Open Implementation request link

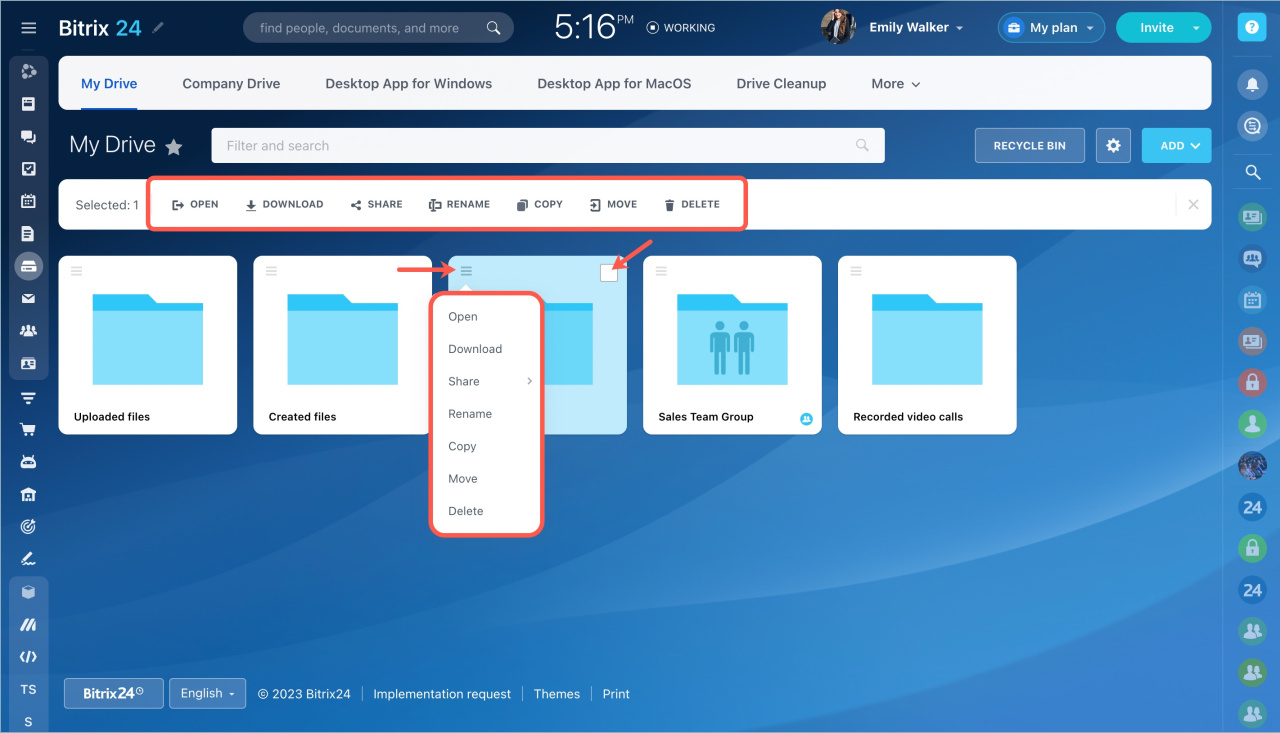pos(442,694)
